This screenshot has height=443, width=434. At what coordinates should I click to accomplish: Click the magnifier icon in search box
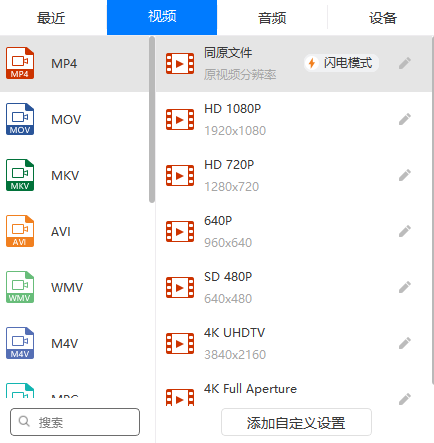coord(24,421)
